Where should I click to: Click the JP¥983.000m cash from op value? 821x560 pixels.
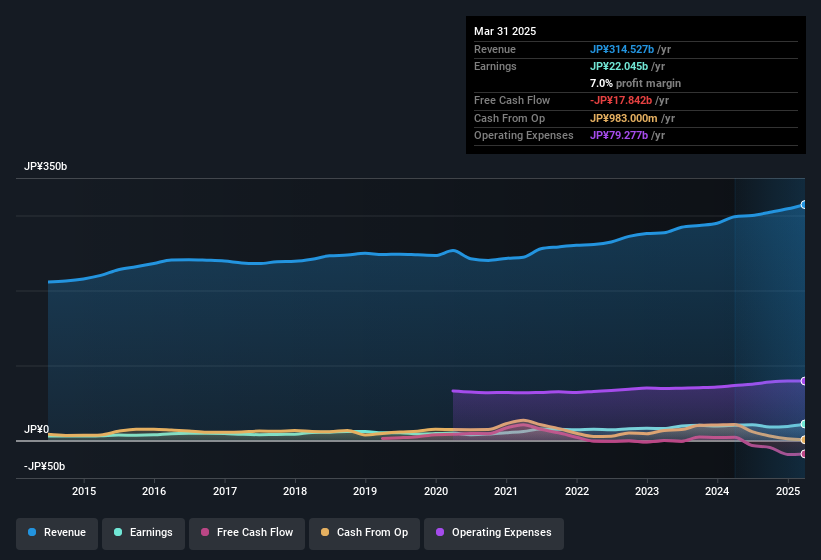tap(624, 118)
